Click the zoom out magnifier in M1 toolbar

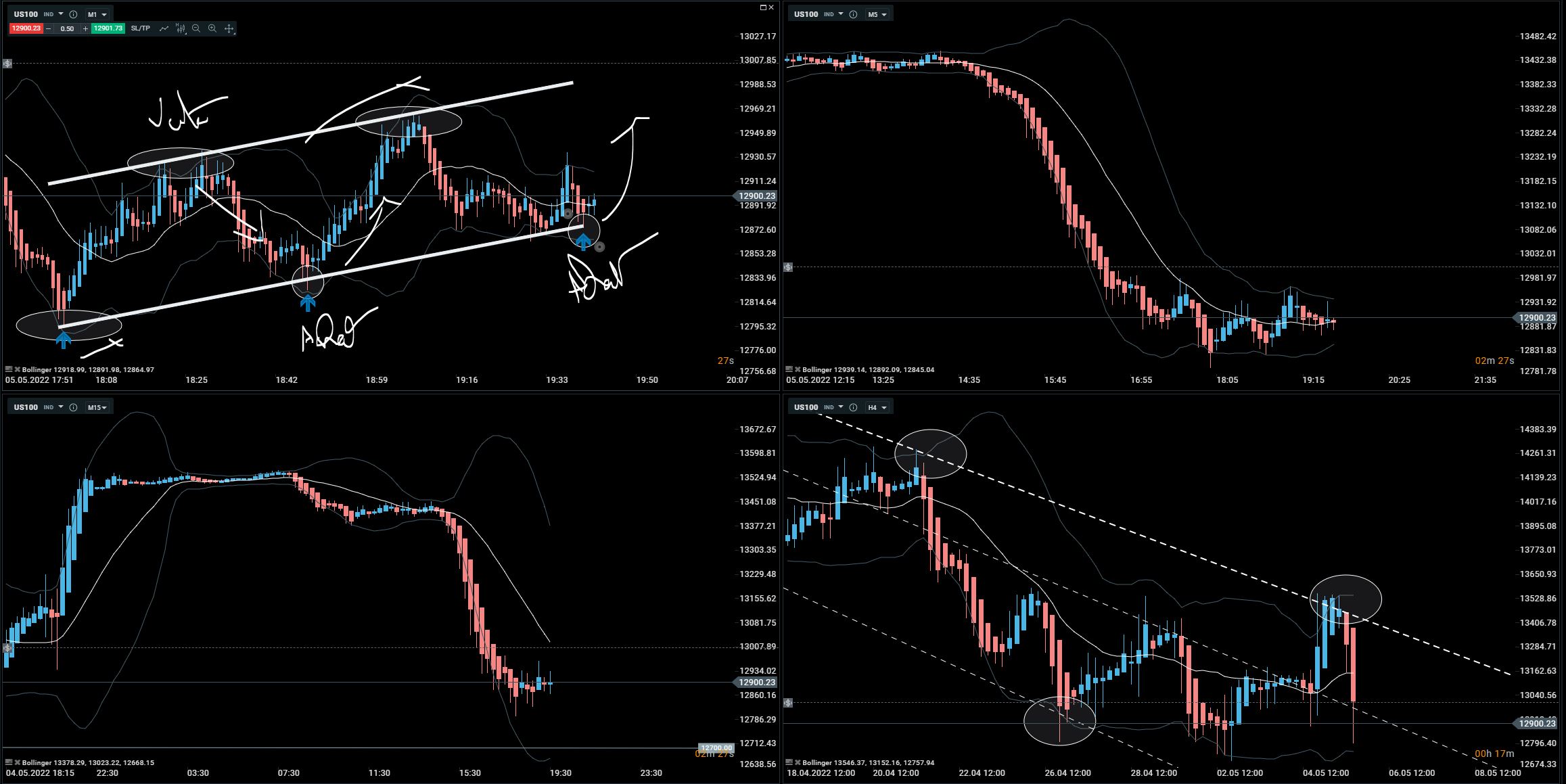click(x=196, y=28)
